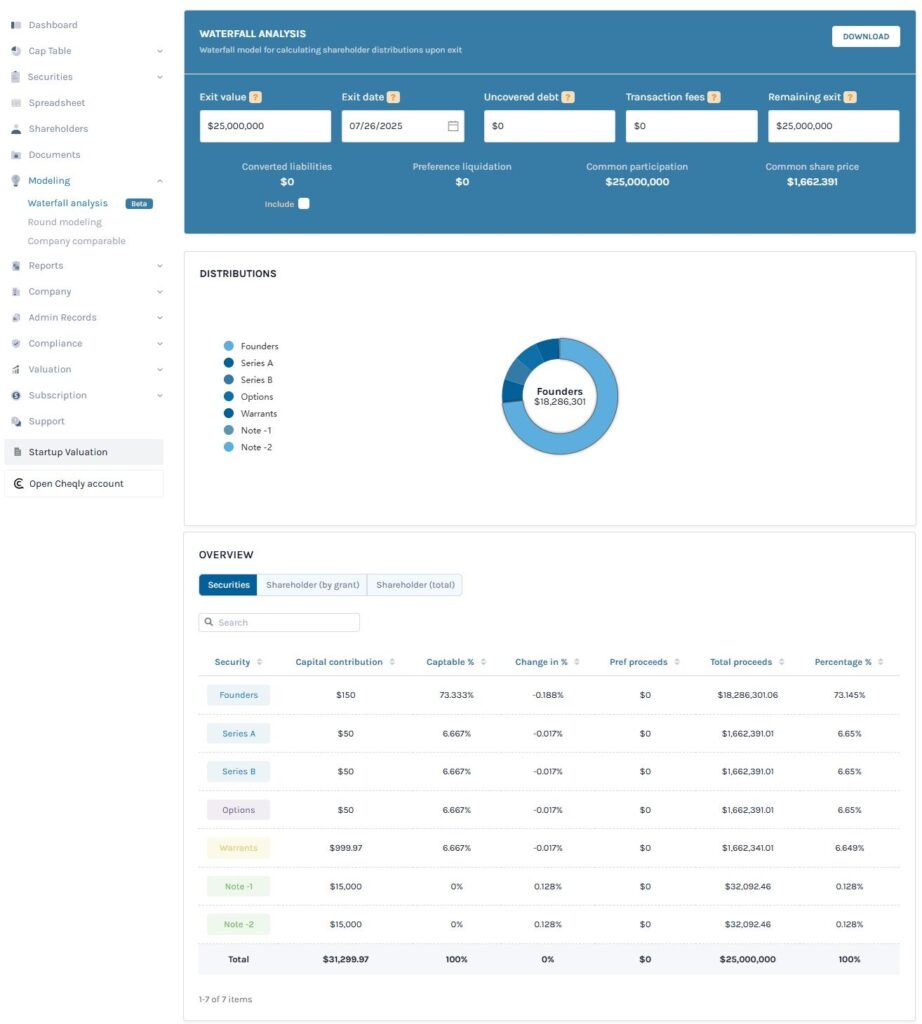Open Round modeling submenu item
The width and height of the screenshot is (922, 1024).
(65, 222)
